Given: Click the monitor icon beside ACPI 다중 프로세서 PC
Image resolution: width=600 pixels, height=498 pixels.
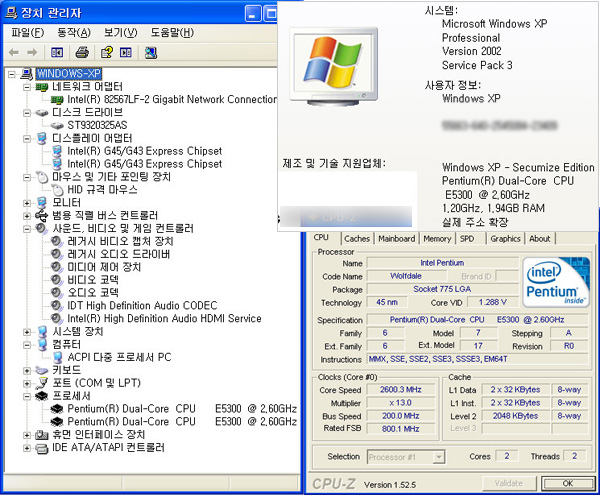Looking at the screenshot, I should [x=57, y=358].
